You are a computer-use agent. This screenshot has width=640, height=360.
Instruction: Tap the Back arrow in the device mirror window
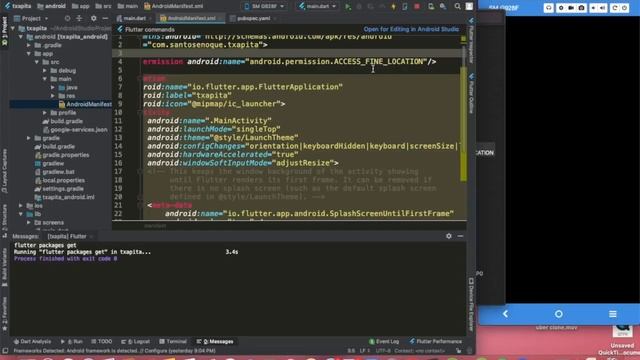tap(505, 314)
